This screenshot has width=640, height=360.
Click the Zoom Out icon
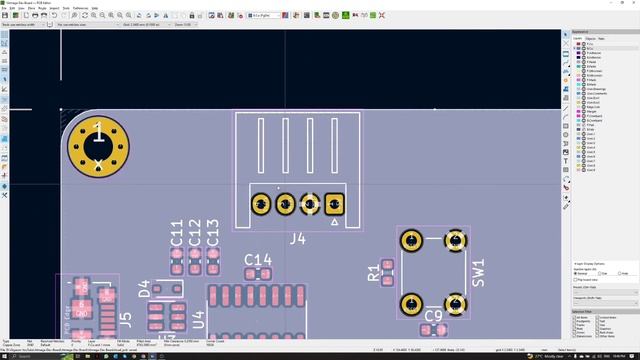(102, 15)
